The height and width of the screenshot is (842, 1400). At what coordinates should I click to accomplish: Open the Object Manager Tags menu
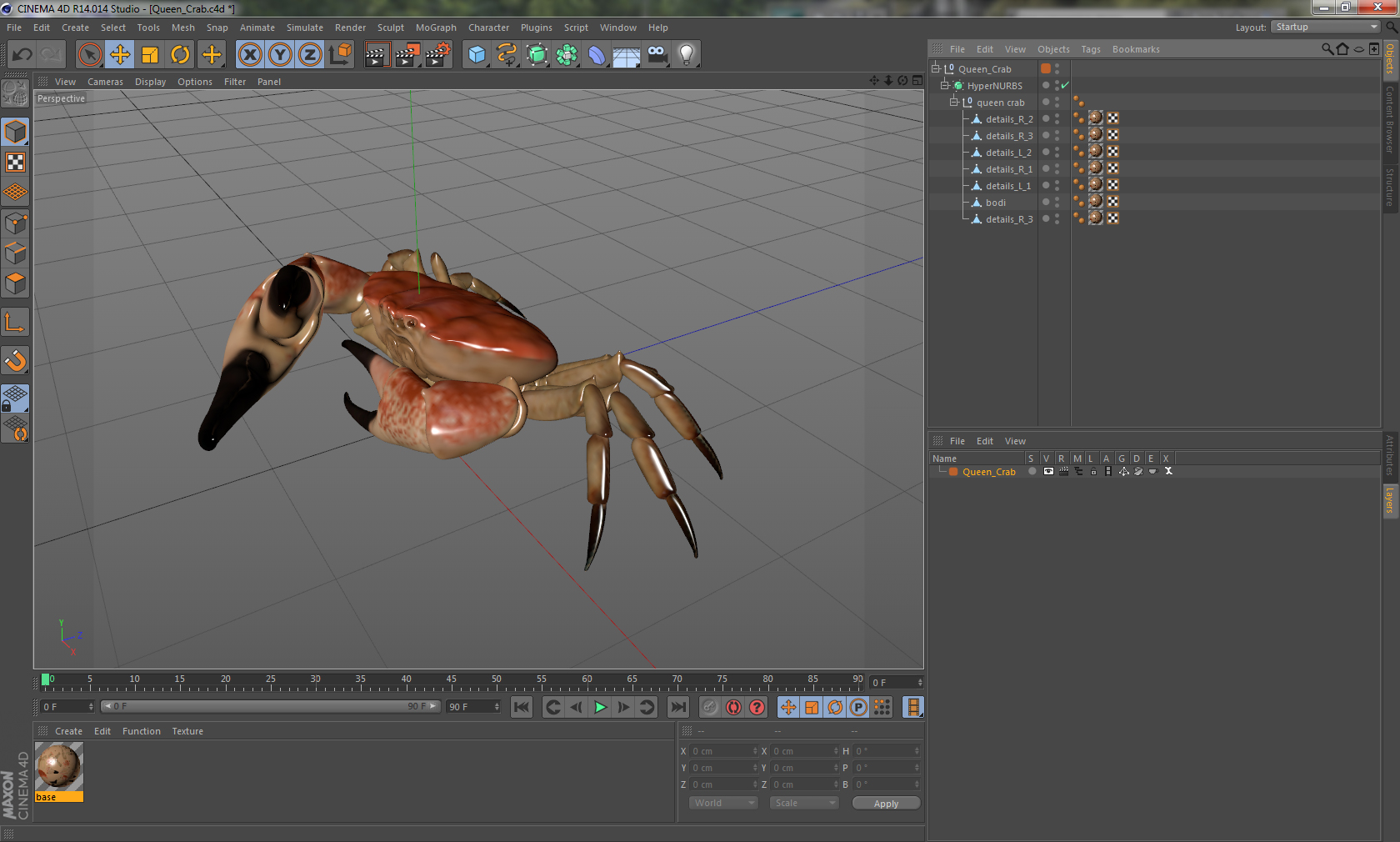coord(1091,49)
